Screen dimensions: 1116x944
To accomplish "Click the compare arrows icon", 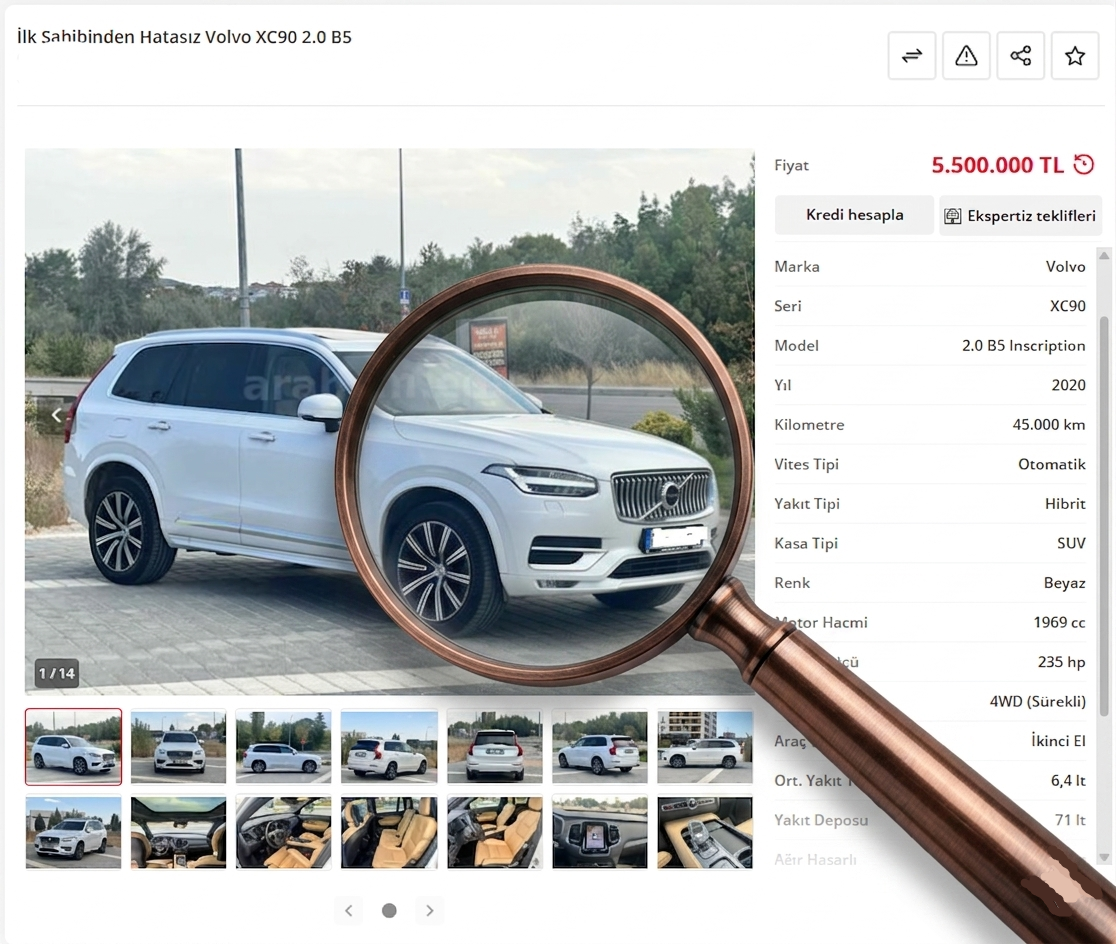I will [x=912, y=56].
